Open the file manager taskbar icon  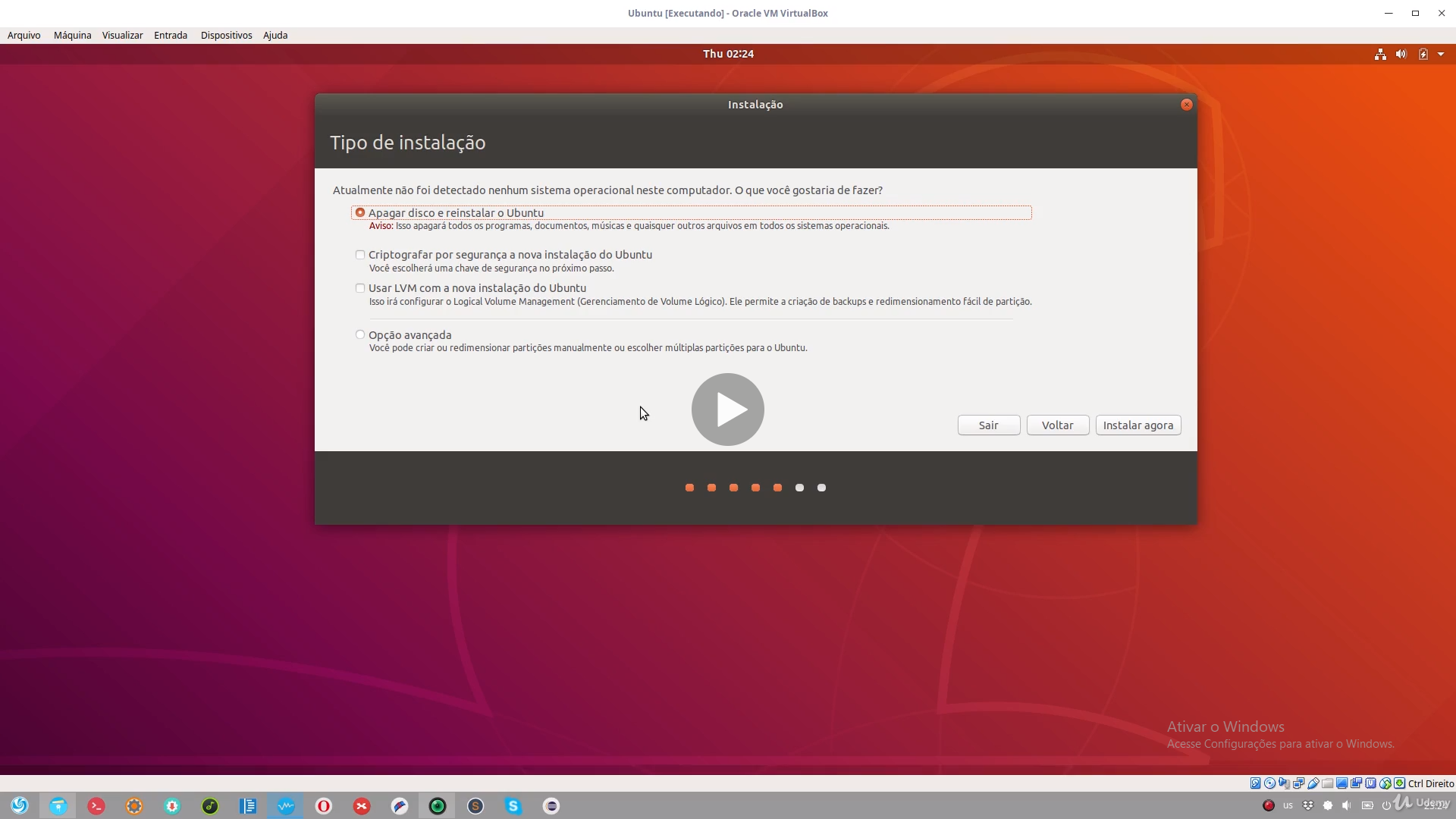58,805
